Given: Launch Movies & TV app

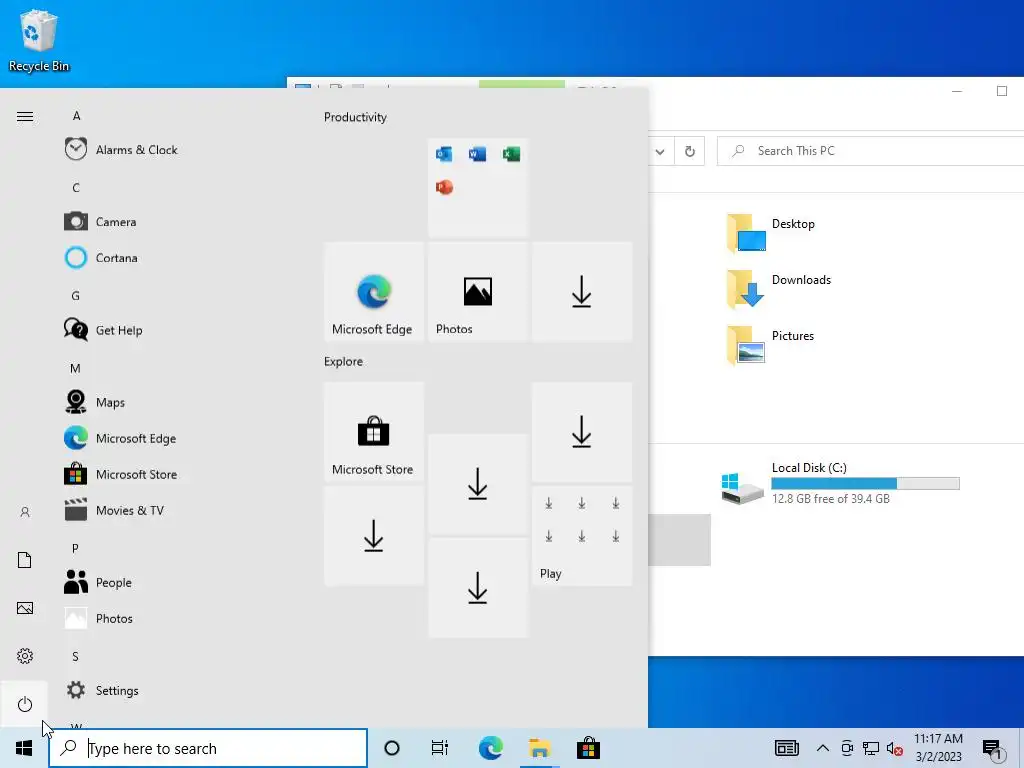Looking at the screenshot, I should pyautogui.click(x=114, y=509).
